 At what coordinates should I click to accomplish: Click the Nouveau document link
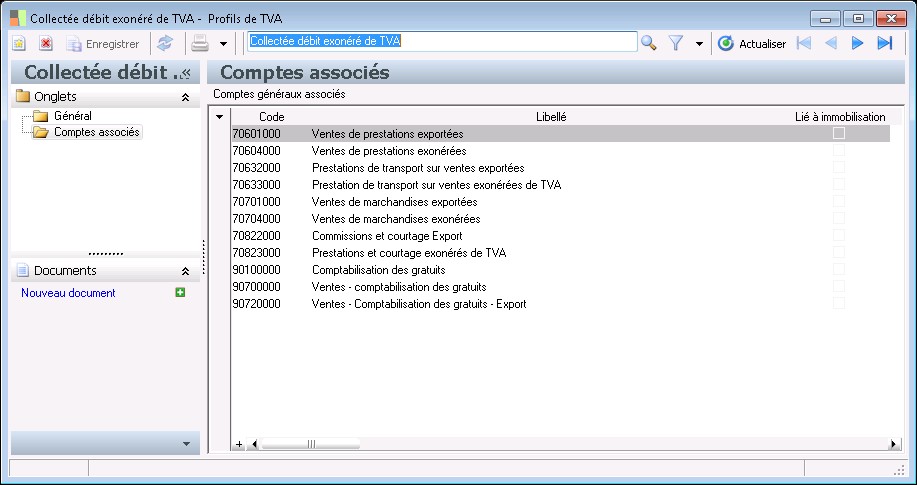pyautogui.click(x=68, y=293)
